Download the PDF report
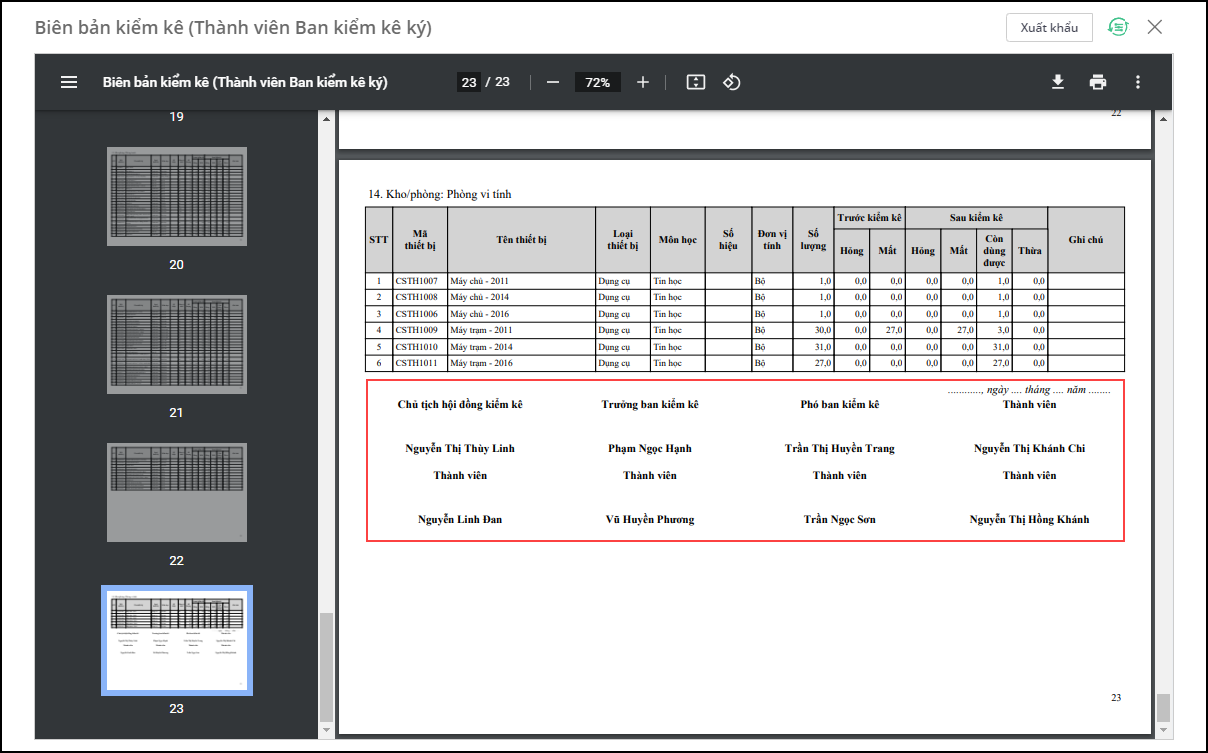 click(1058, 82)
